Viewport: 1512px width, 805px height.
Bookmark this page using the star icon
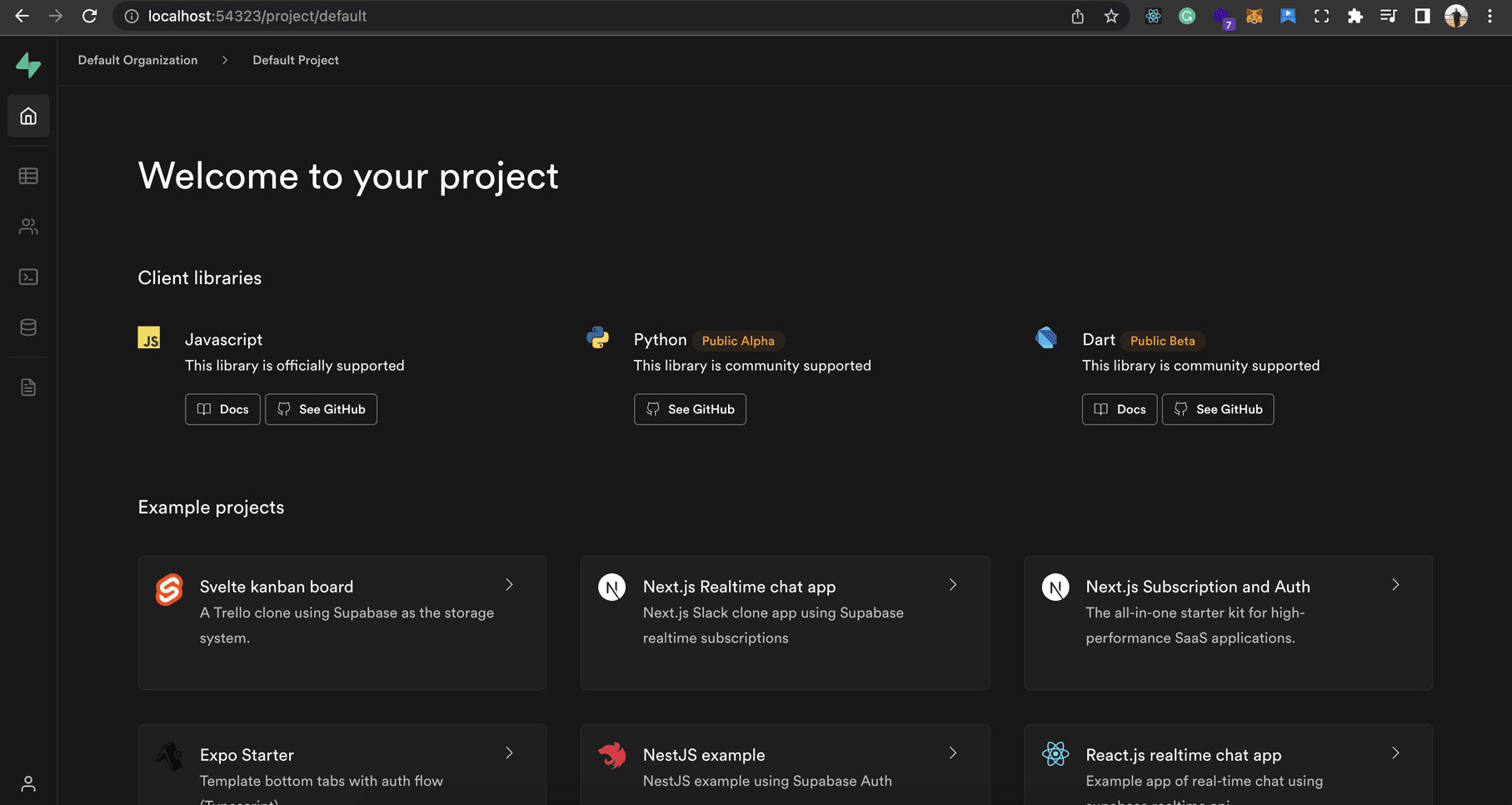tap(1110, 16)
